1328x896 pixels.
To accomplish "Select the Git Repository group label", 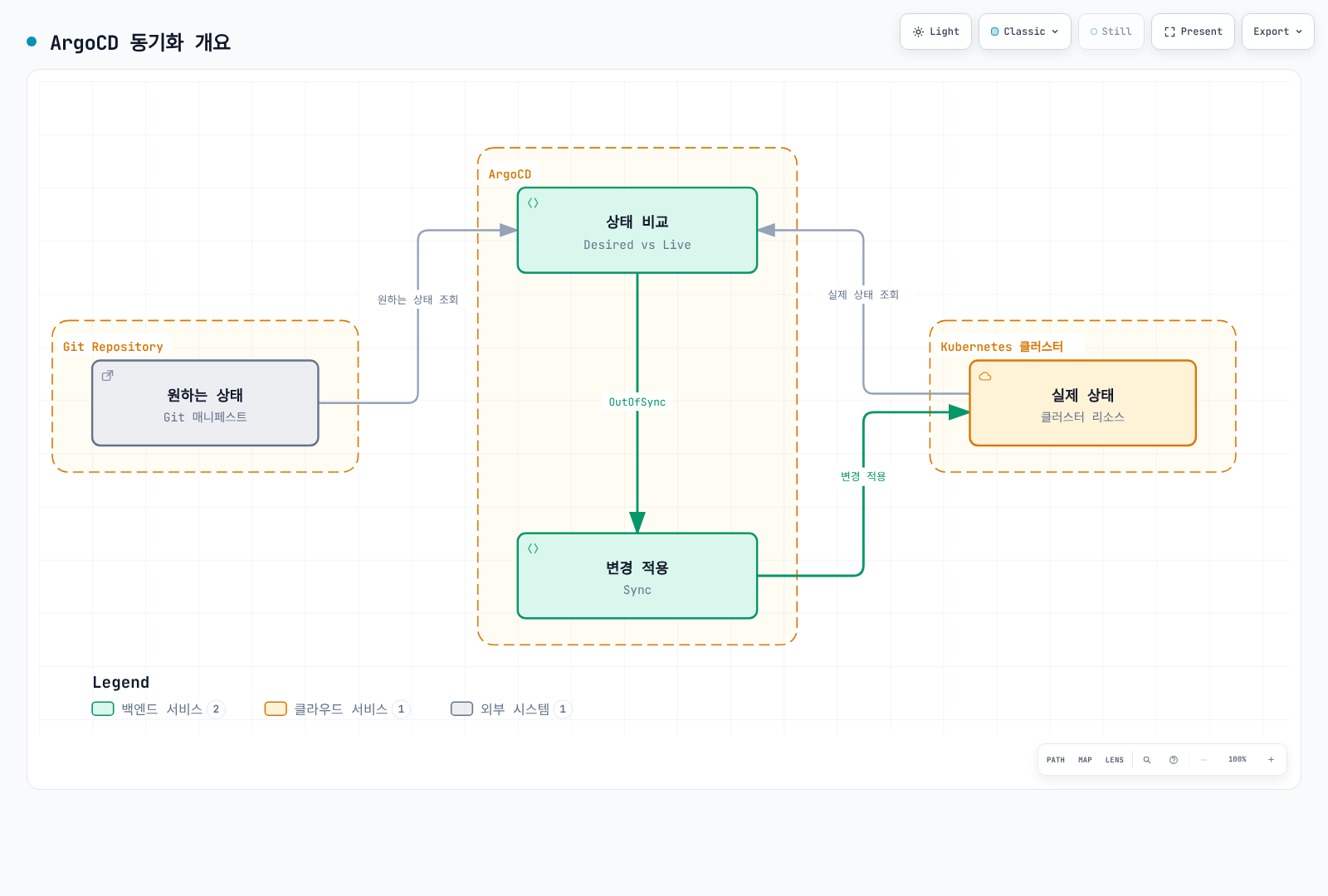I will [113, 347].
